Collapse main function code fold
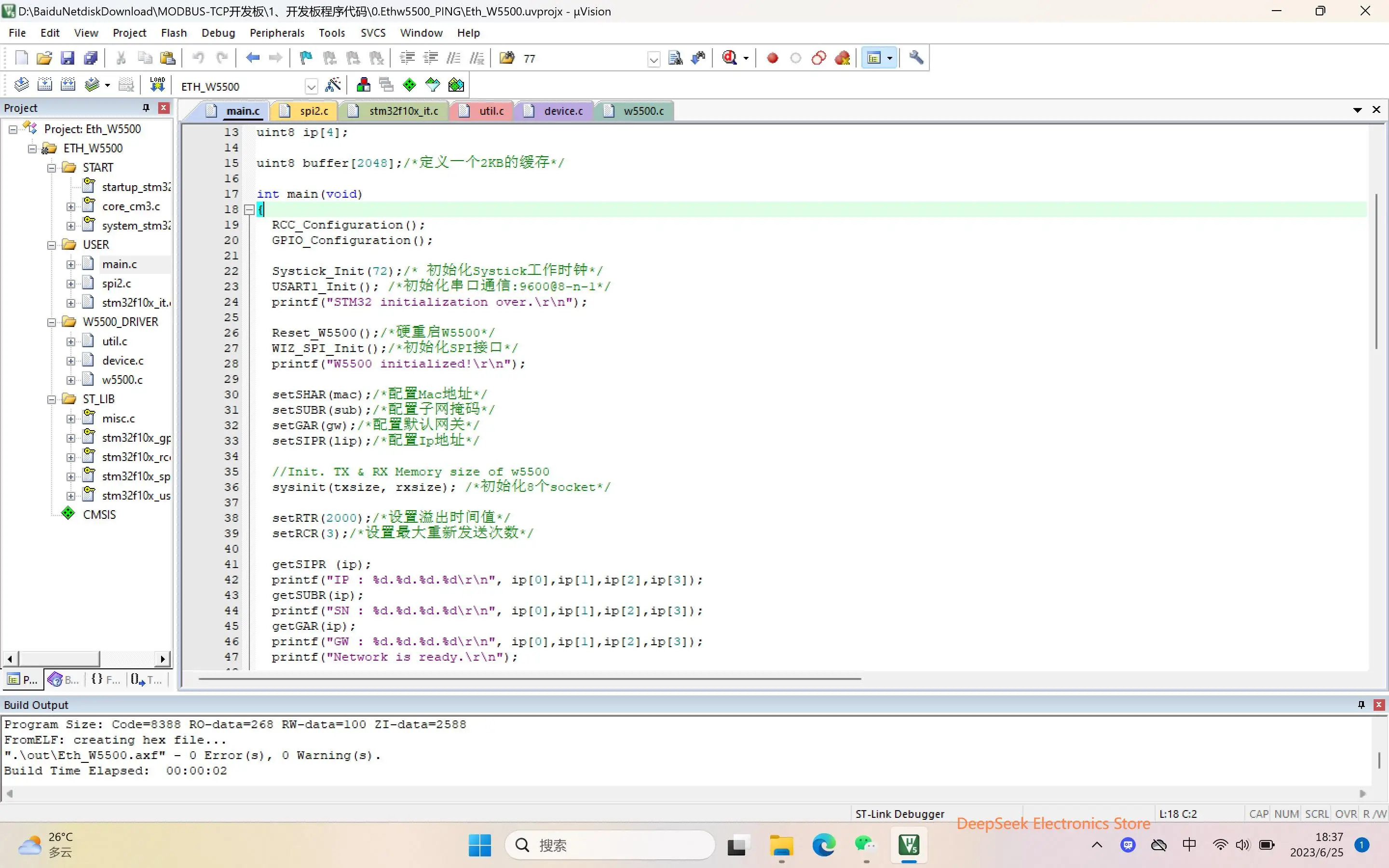Viewport: 1389px width, 868px height. tap(249, 210)
